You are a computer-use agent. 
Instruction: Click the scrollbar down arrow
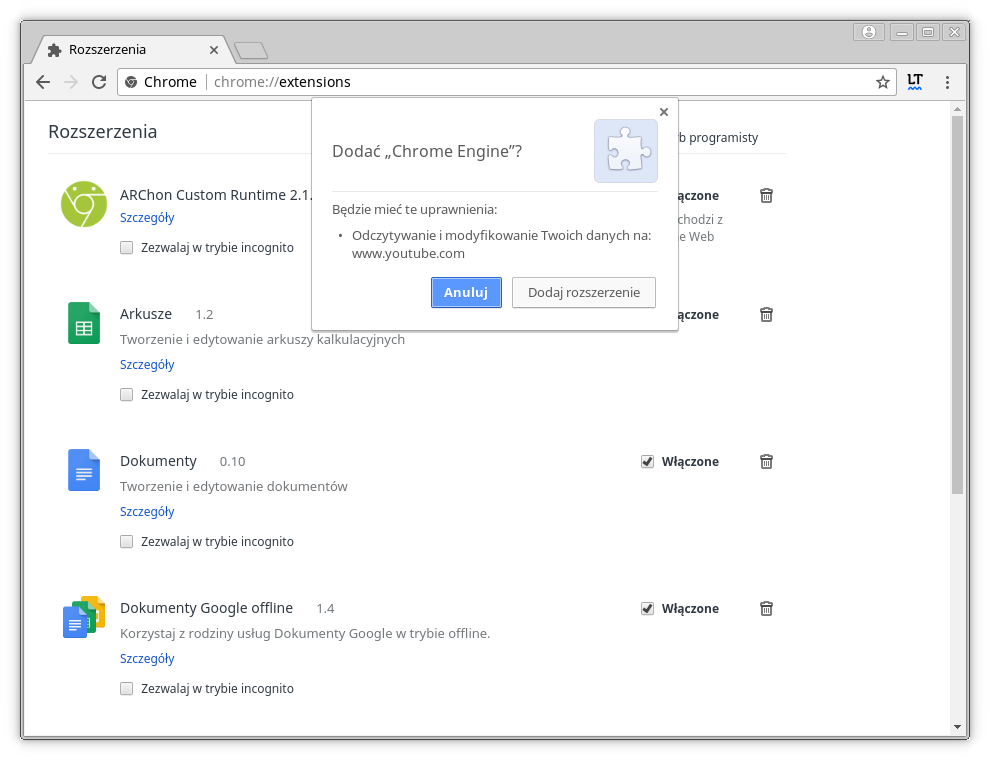pyautogui.click(x=957, y=728)
